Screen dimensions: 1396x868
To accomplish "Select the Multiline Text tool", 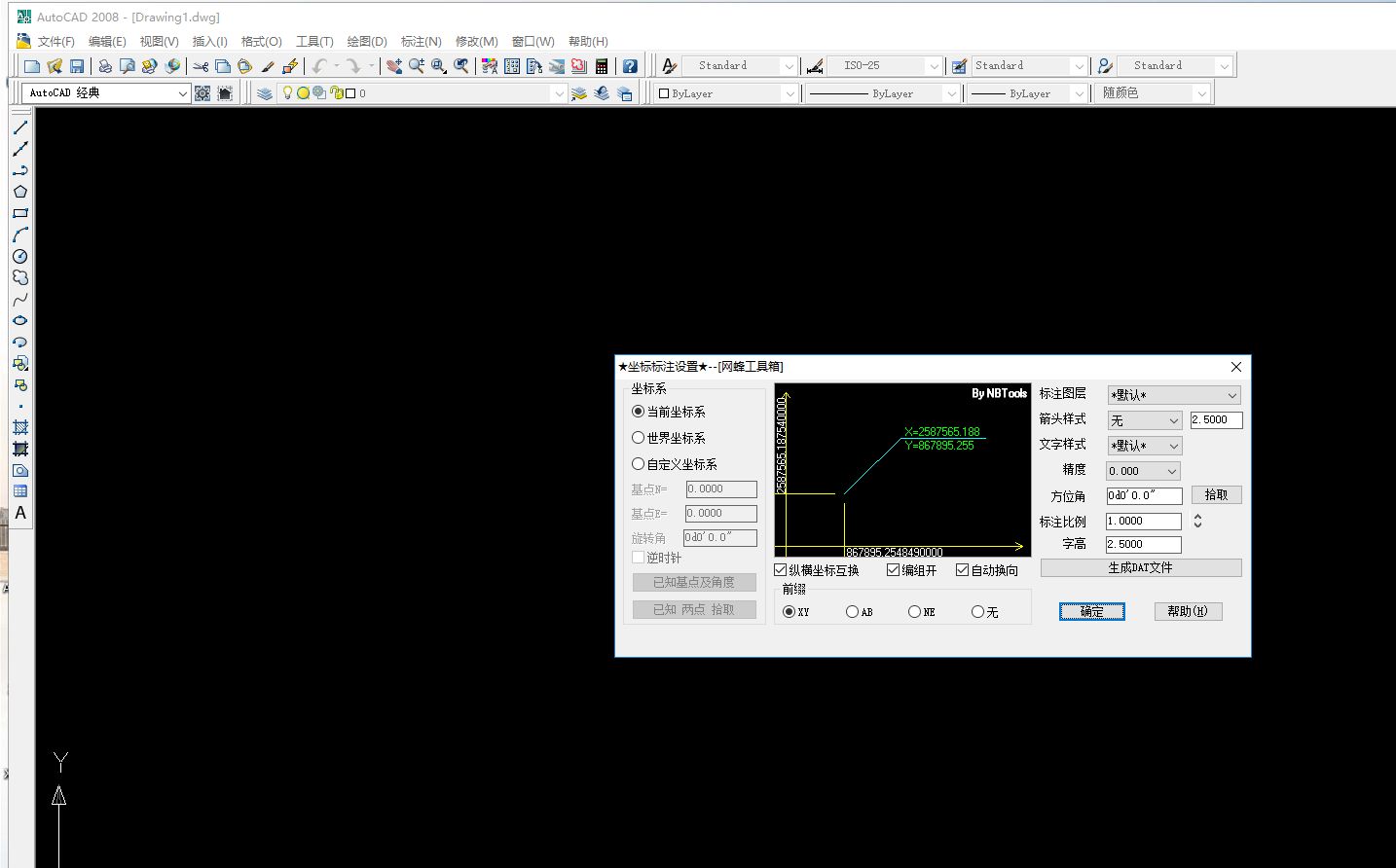I will 19,513.
